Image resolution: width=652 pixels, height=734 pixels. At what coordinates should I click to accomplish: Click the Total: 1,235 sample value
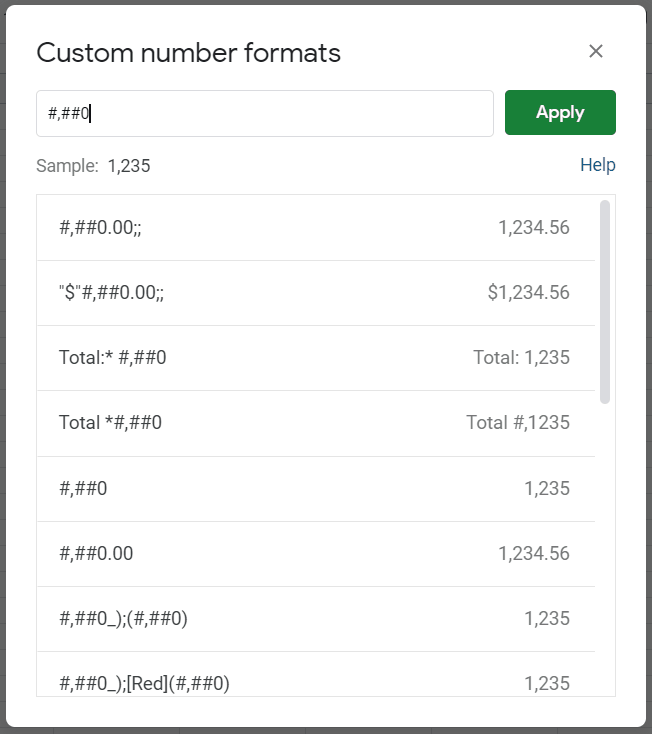click(521, 358)
